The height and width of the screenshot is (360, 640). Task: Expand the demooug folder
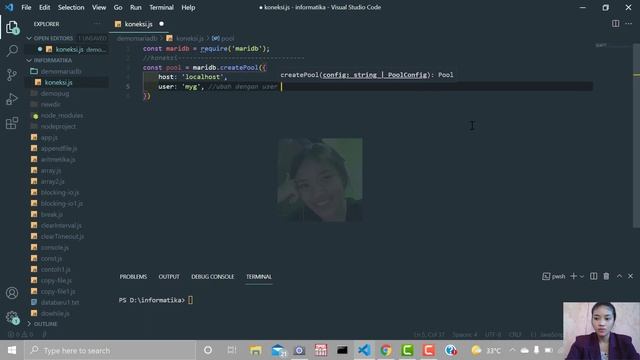[55, 93]
